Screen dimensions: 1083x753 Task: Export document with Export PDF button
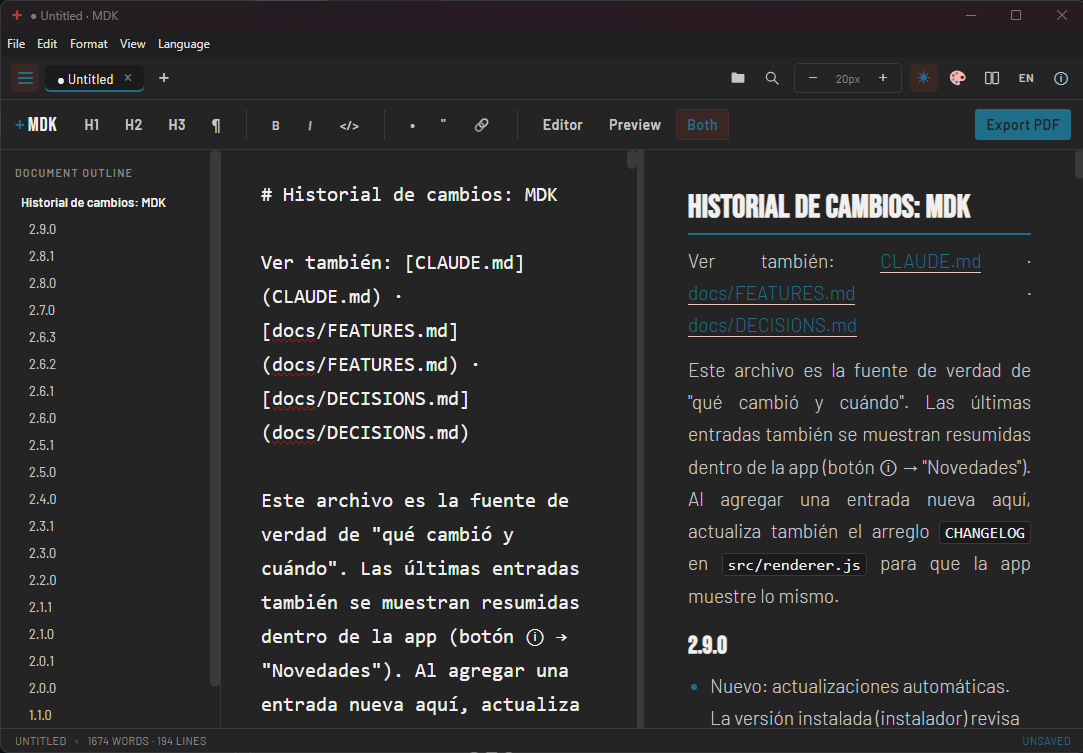1022,125
